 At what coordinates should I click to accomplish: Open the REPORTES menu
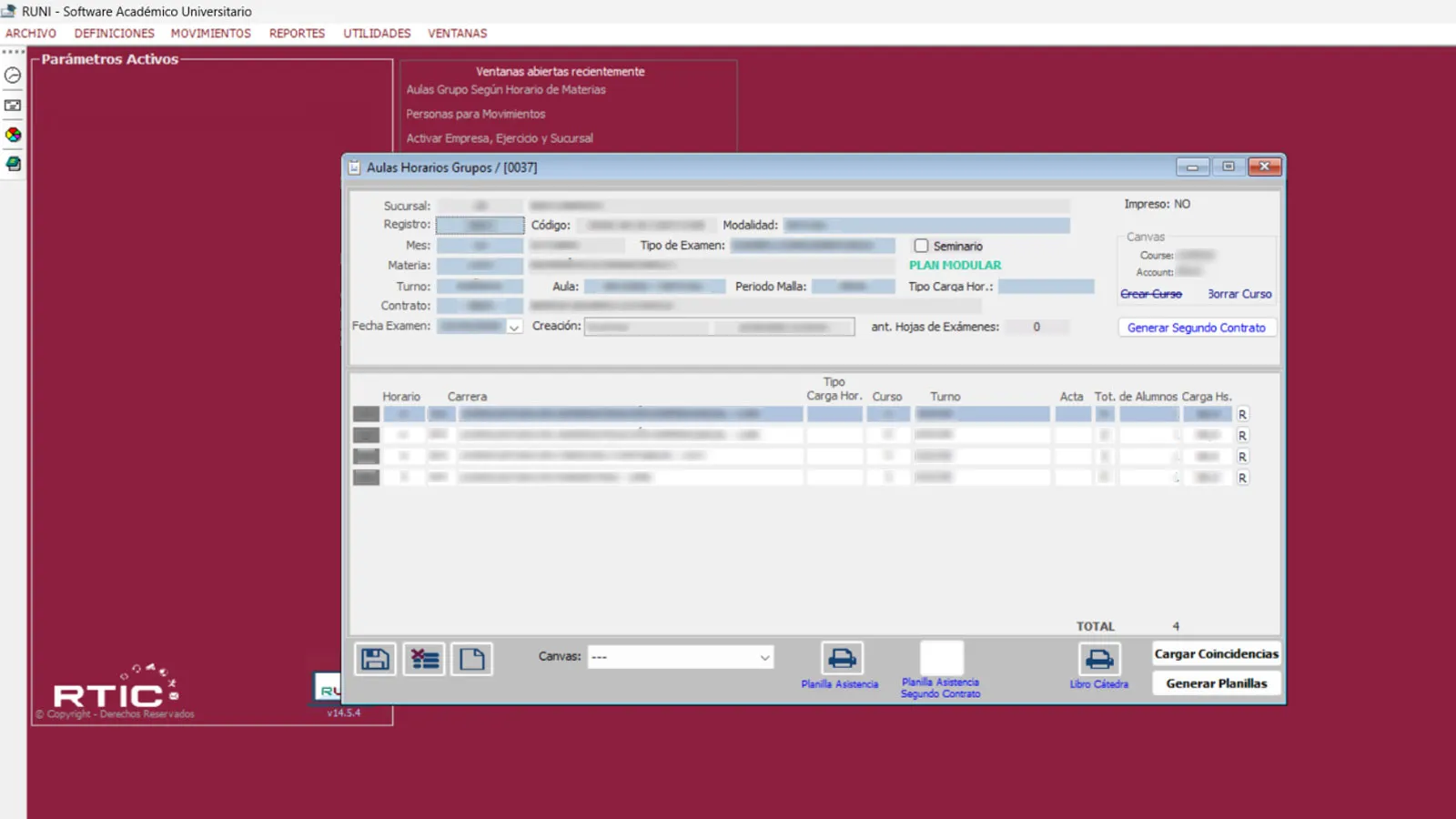tap(297, 34)
